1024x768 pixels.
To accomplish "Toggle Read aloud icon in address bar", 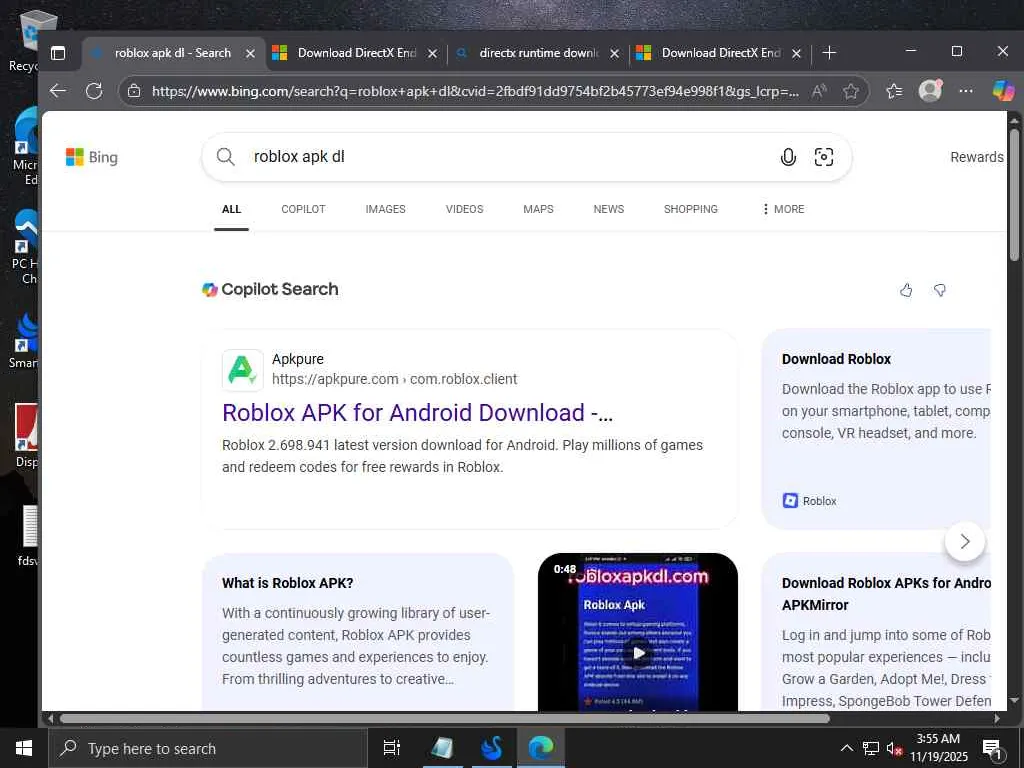I will click(x=819, y=91).
